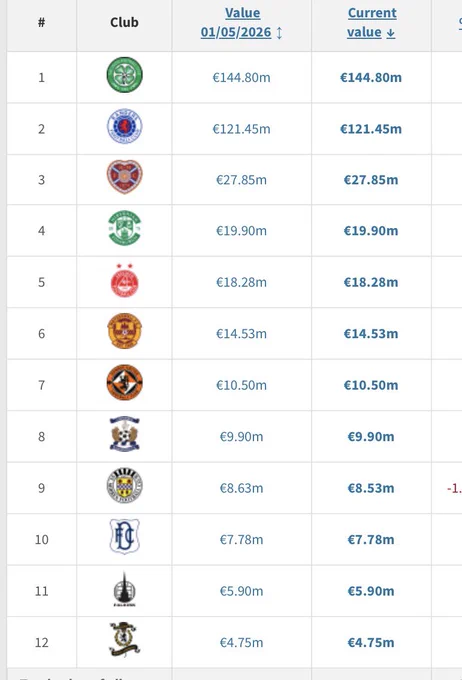Open the Rangers club crest

pyautogui.click(x=125, y=126)
